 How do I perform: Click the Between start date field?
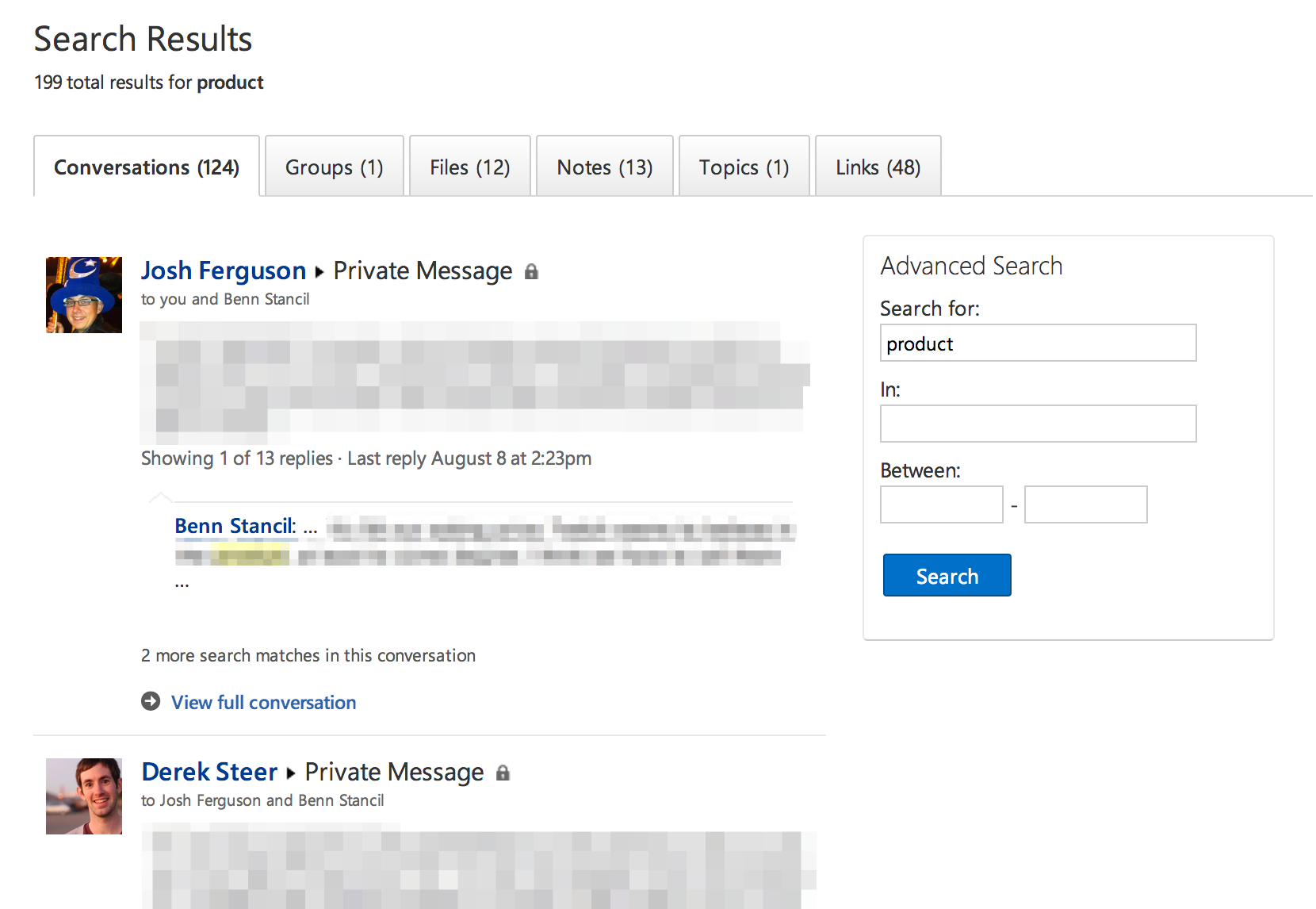[x=942, y=504]
